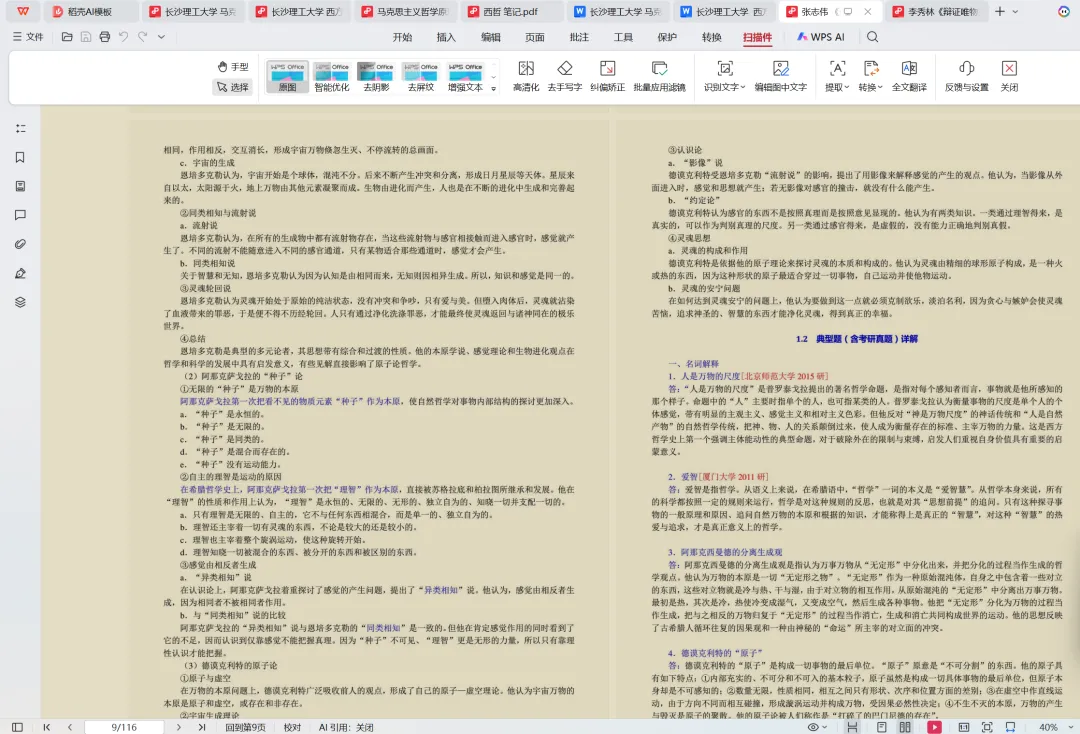Select the 手型 hand tool
This screenshot has height=734, width=1080.
click(233, 67)
